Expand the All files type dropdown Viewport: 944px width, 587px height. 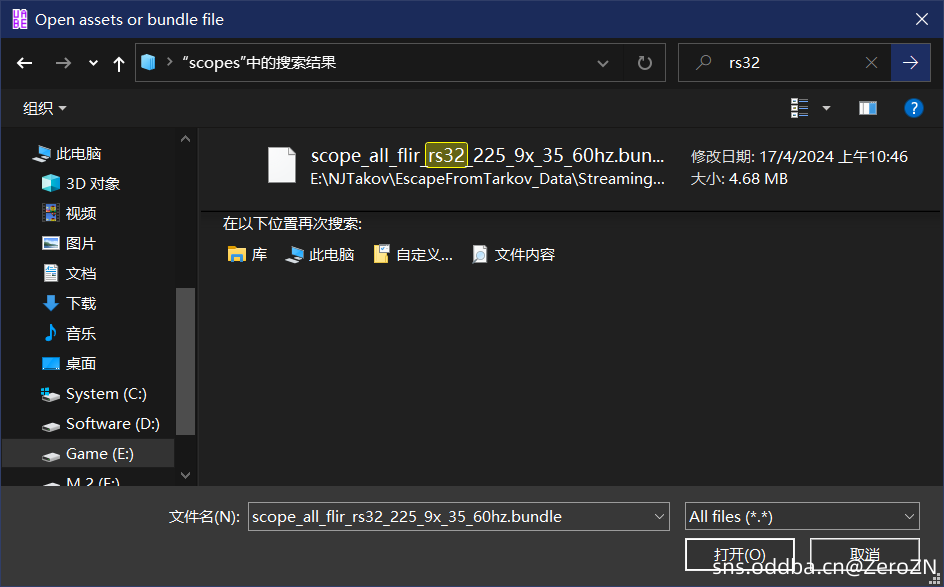coord(801,517)
